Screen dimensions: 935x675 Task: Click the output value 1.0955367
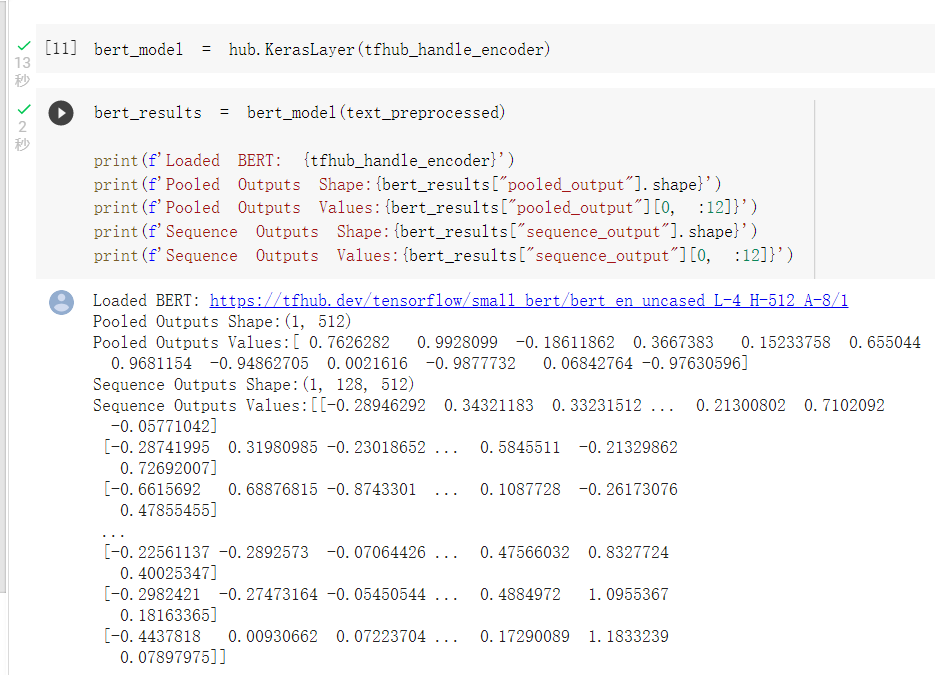click(x=629, y=595)
